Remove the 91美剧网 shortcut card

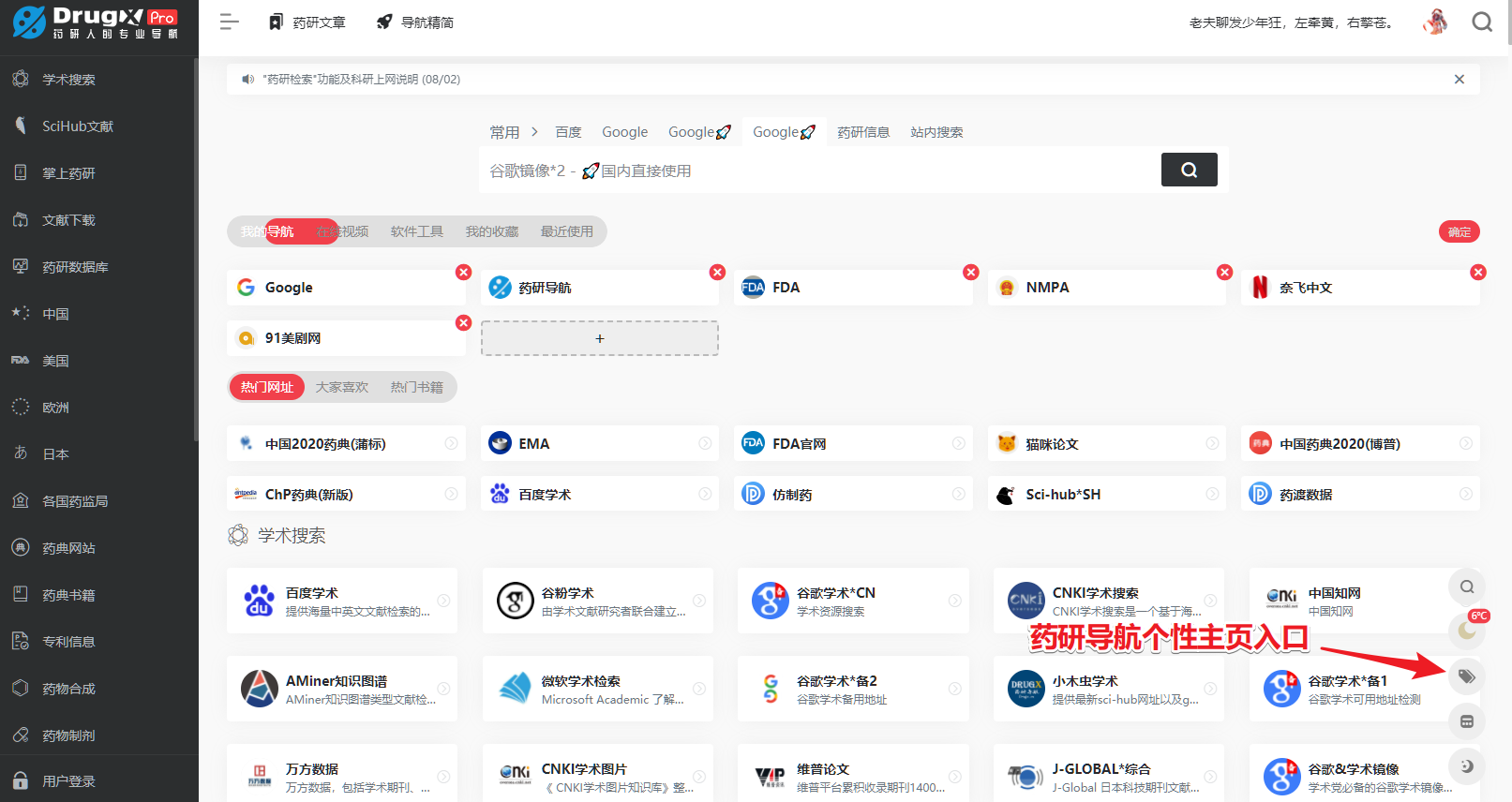click(463, 322)
